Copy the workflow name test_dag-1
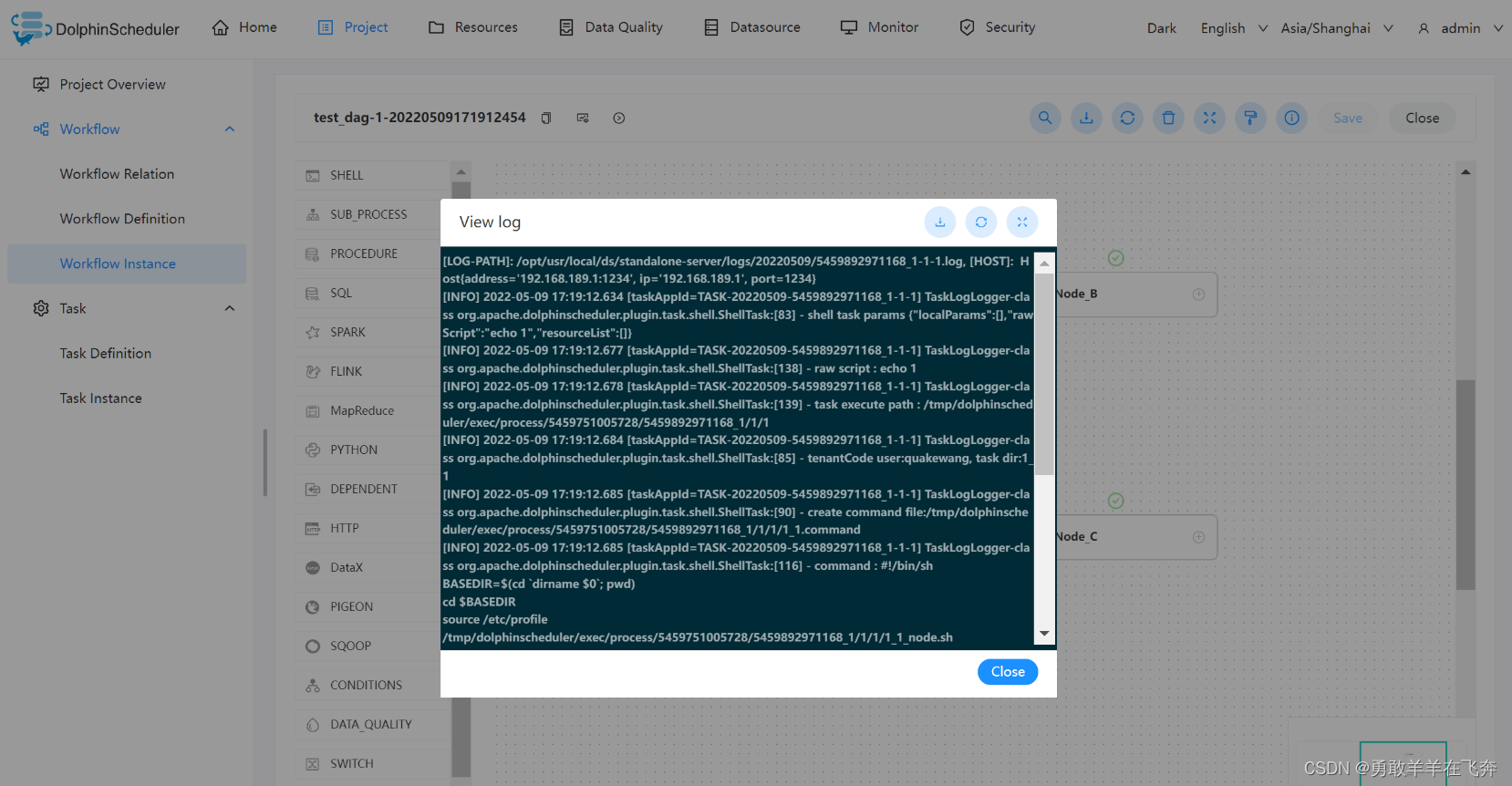Image resolution: width=1512 pixels, height=786 pixels. coord(546,118)
